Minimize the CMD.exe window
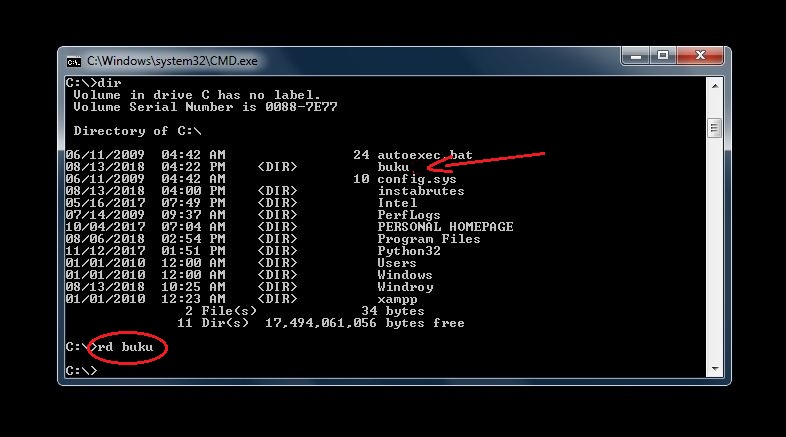 point(636,56)
